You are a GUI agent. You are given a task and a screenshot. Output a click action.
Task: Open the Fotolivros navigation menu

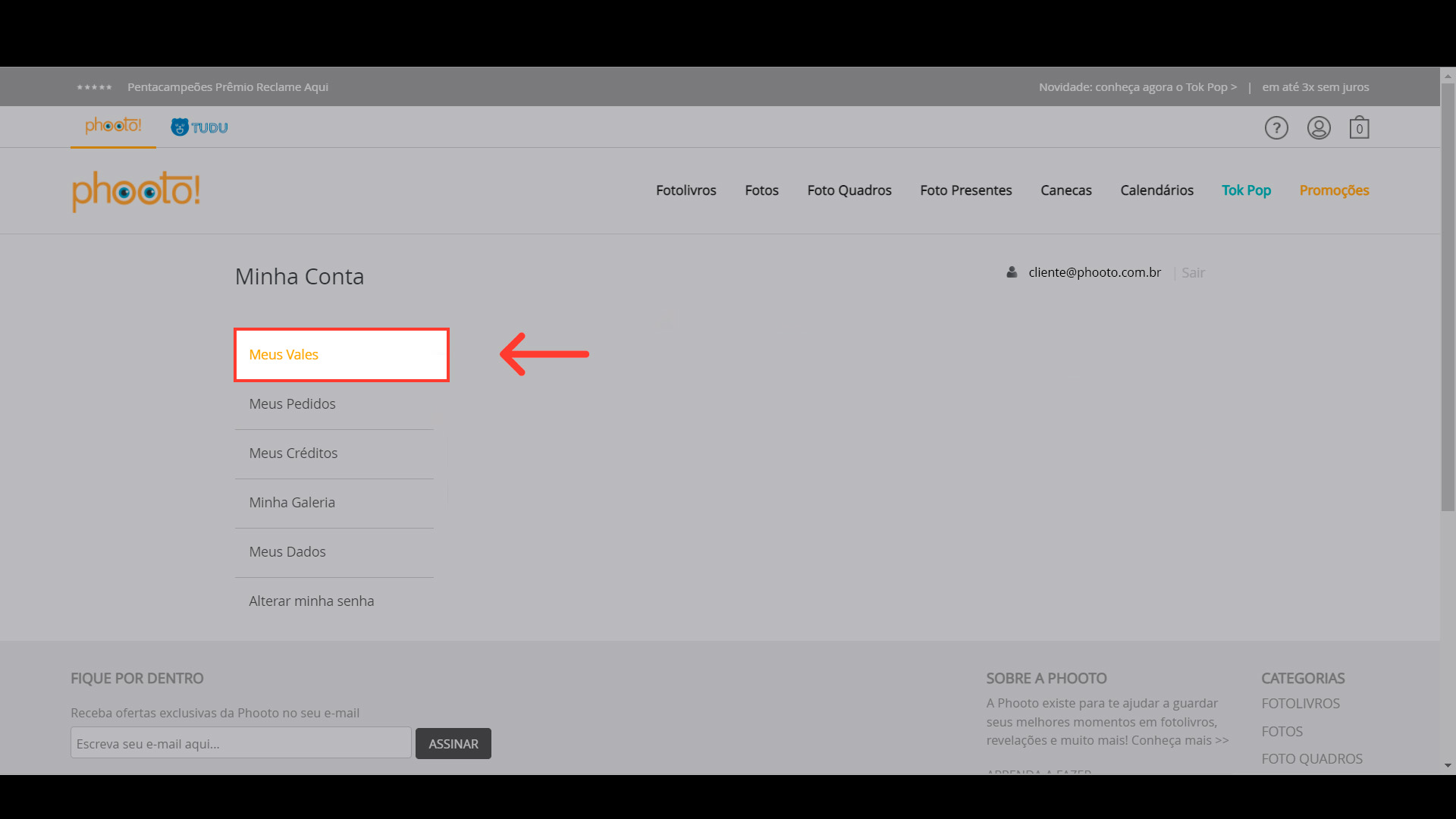pyautogui.click(x=686, y=190)
